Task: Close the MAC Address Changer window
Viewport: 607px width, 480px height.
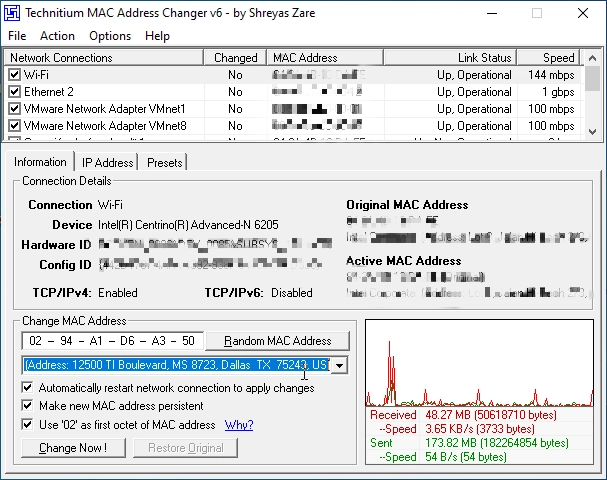Action: click(x=583, y=13)
